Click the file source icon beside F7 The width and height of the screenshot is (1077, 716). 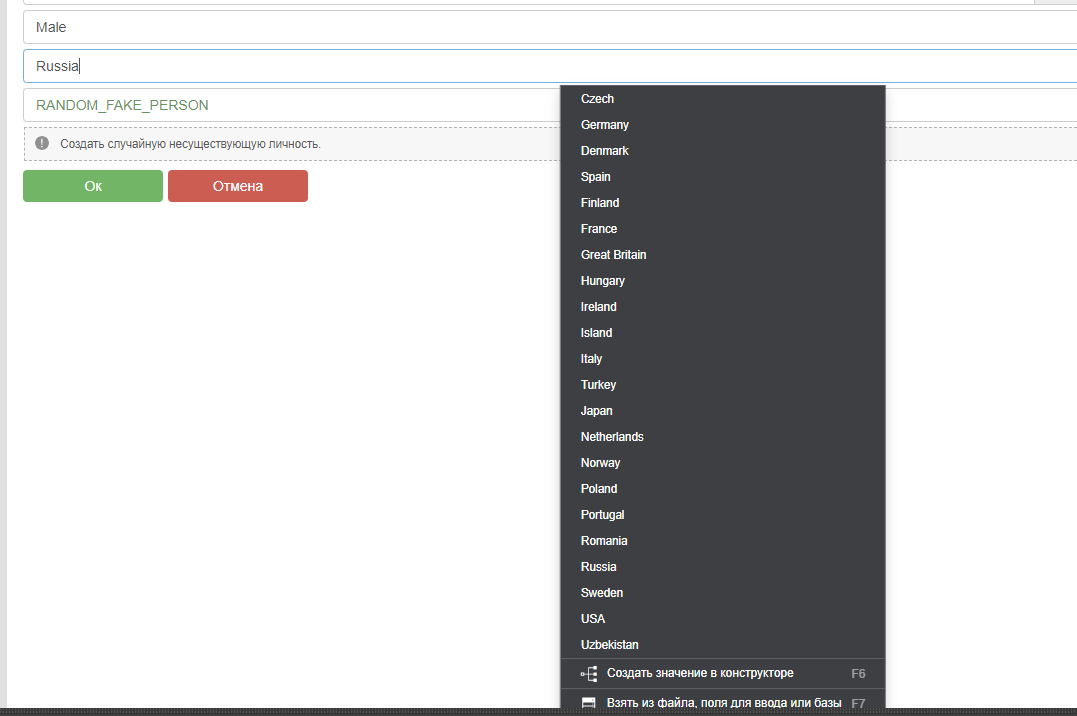click(x=589, y=703)
